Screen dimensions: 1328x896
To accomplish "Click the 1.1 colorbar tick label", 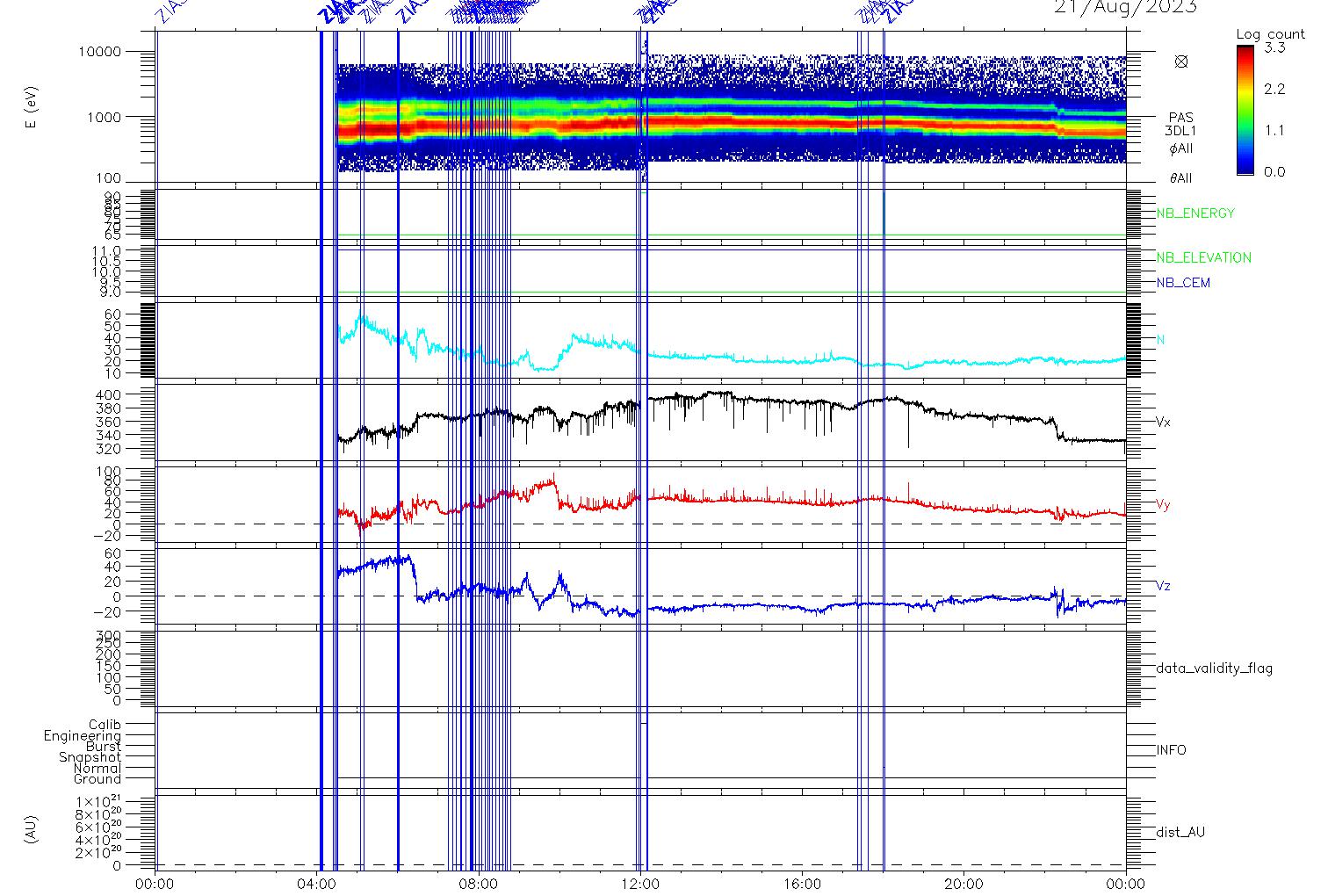I will (1274, 130).
